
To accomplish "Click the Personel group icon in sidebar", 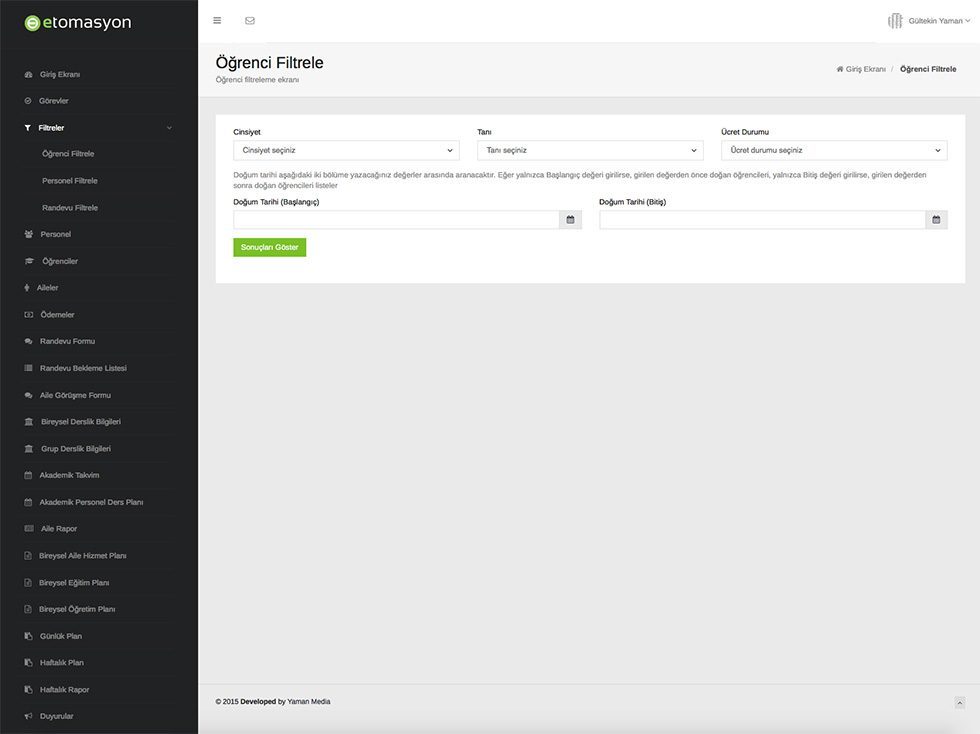I will (28, 234).
